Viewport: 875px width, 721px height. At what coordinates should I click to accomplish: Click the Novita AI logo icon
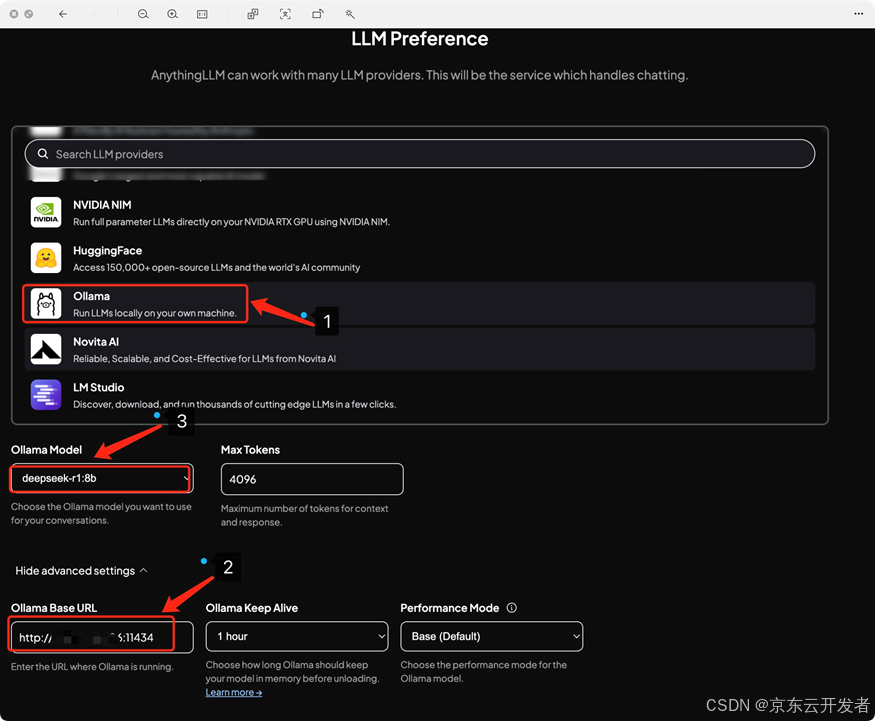(x=46, y=349)
